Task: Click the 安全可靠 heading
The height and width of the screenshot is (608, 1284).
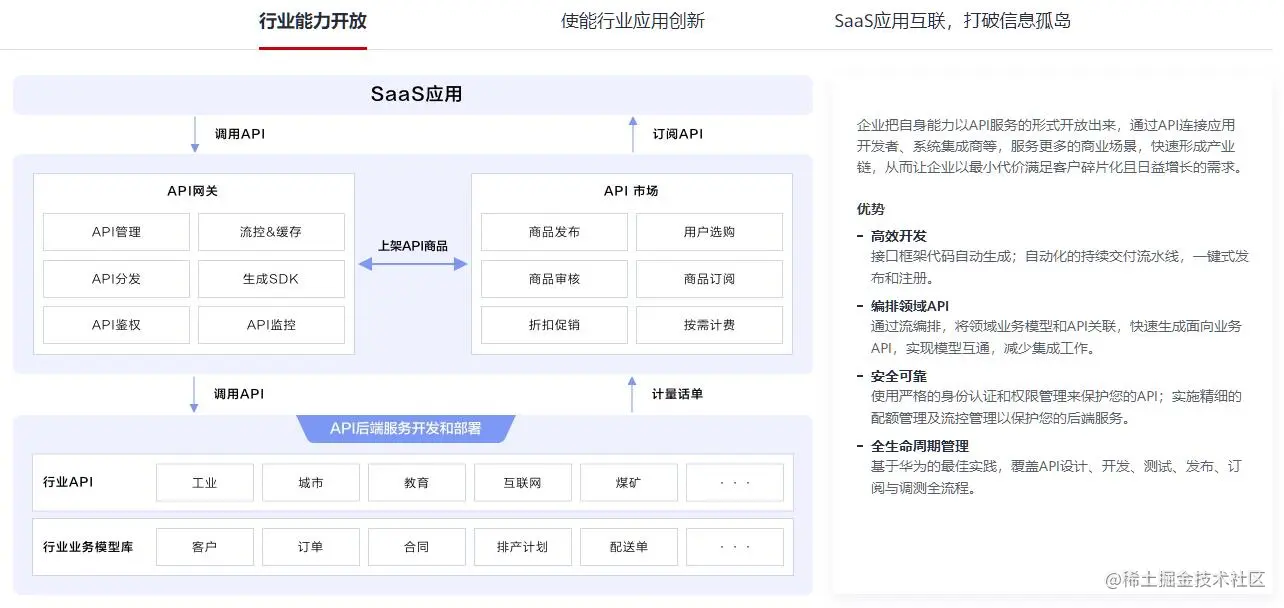Action: tap(899, 376)
